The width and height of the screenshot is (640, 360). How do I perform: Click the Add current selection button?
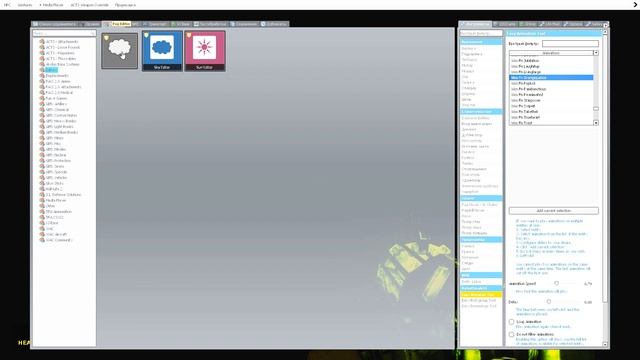click(553, 211)
